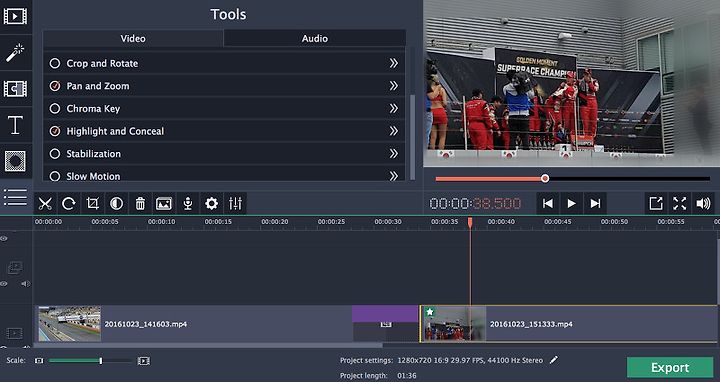Image resolution: width=720 pixels, height=382 pixels.
Task: Expand Stabilization settings arrows
Action: [394, 154]
